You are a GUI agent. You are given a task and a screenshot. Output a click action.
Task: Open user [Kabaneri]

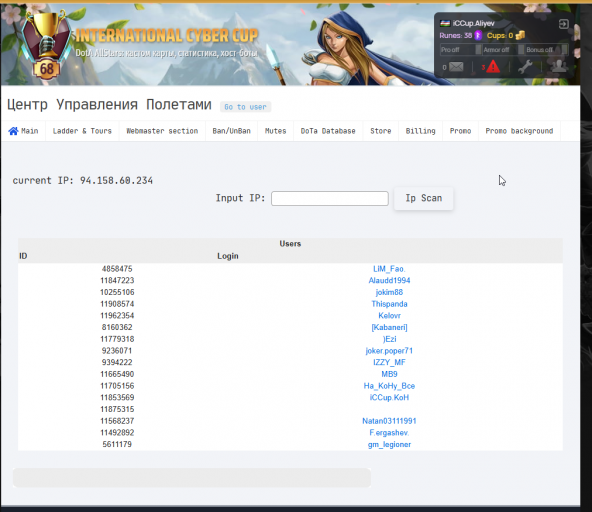click(x=389, y=327)
